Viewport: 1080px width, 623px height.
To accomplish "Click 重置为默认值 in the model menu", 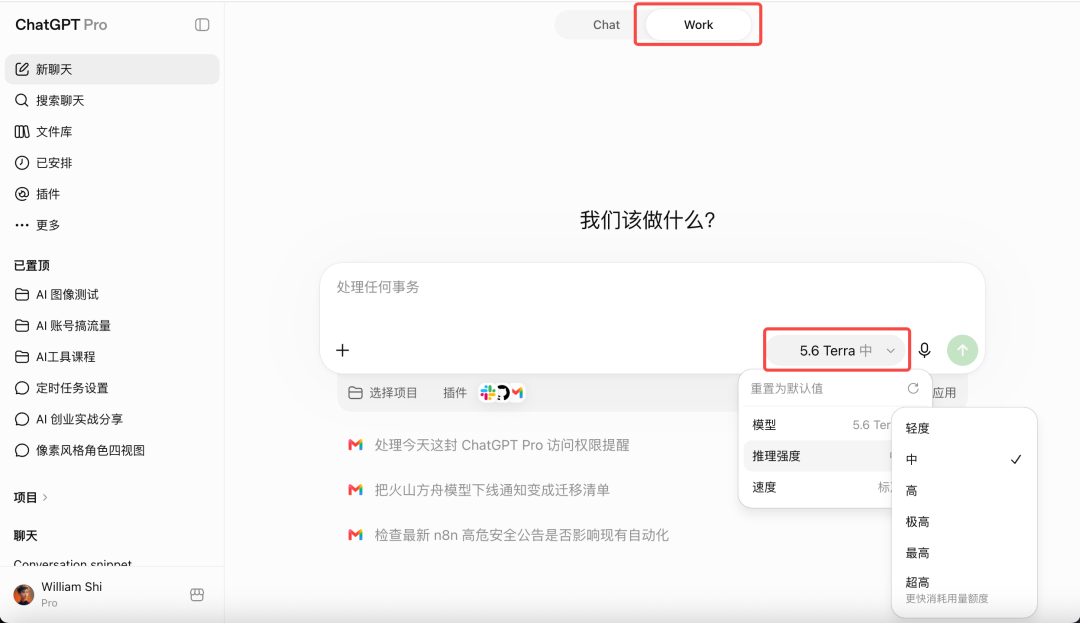I will point(787,388).
